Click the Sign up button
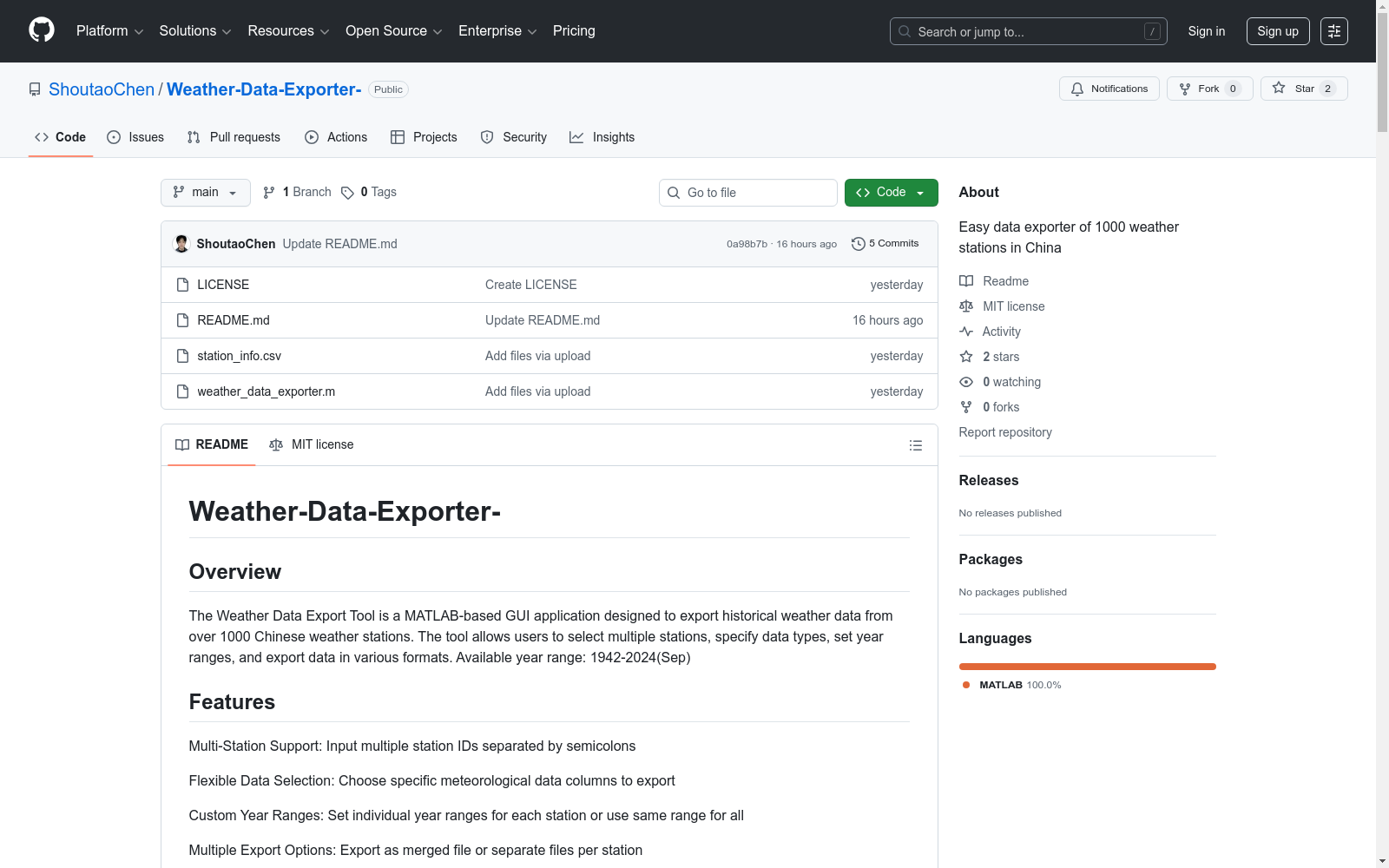Screen dimensions: 1389x868 (x=1278, y=31)
